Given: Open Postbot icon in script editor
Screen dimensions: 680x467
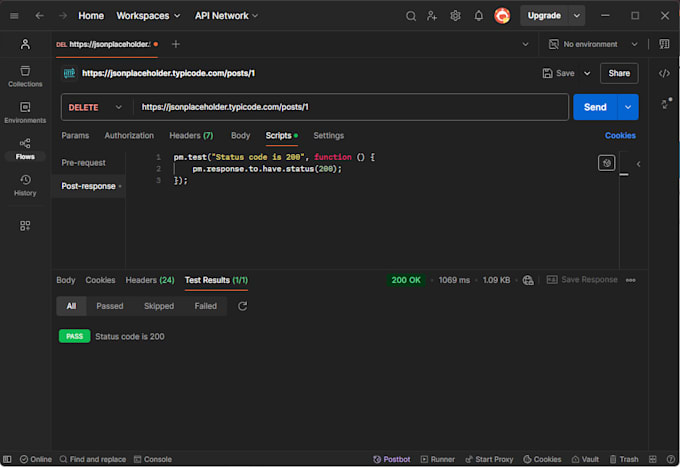Looking at the screenshot, I should (606, 163).
